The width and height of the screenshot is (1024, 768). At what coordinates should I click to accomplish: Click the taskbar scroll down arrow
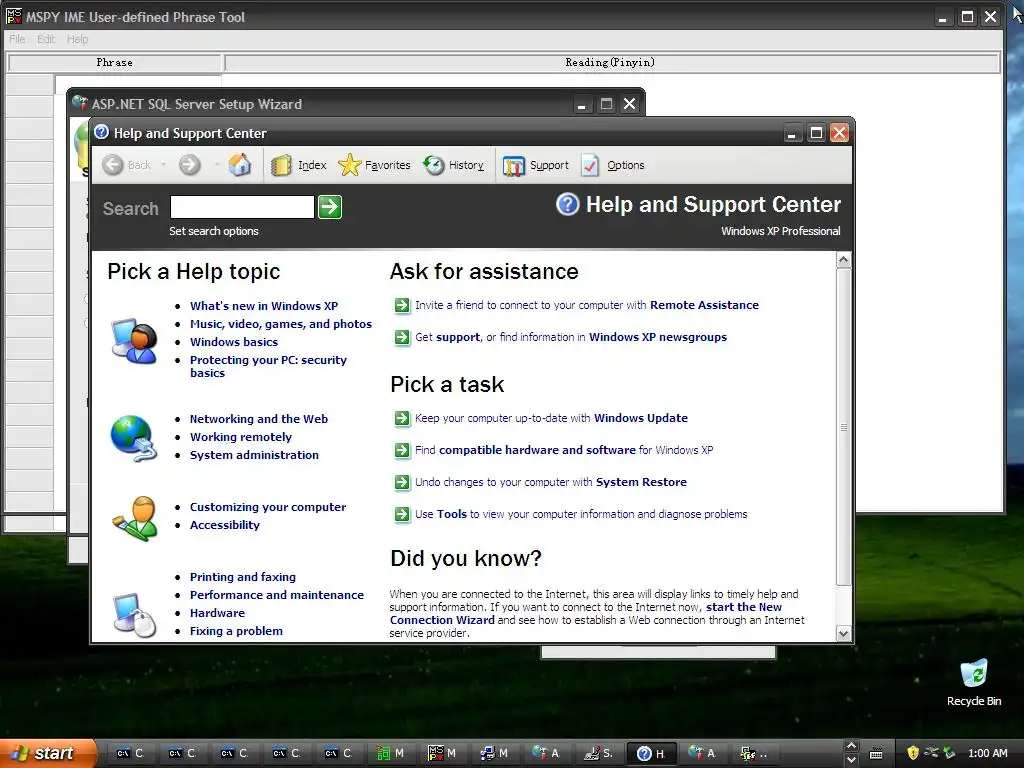coord(851,760)
